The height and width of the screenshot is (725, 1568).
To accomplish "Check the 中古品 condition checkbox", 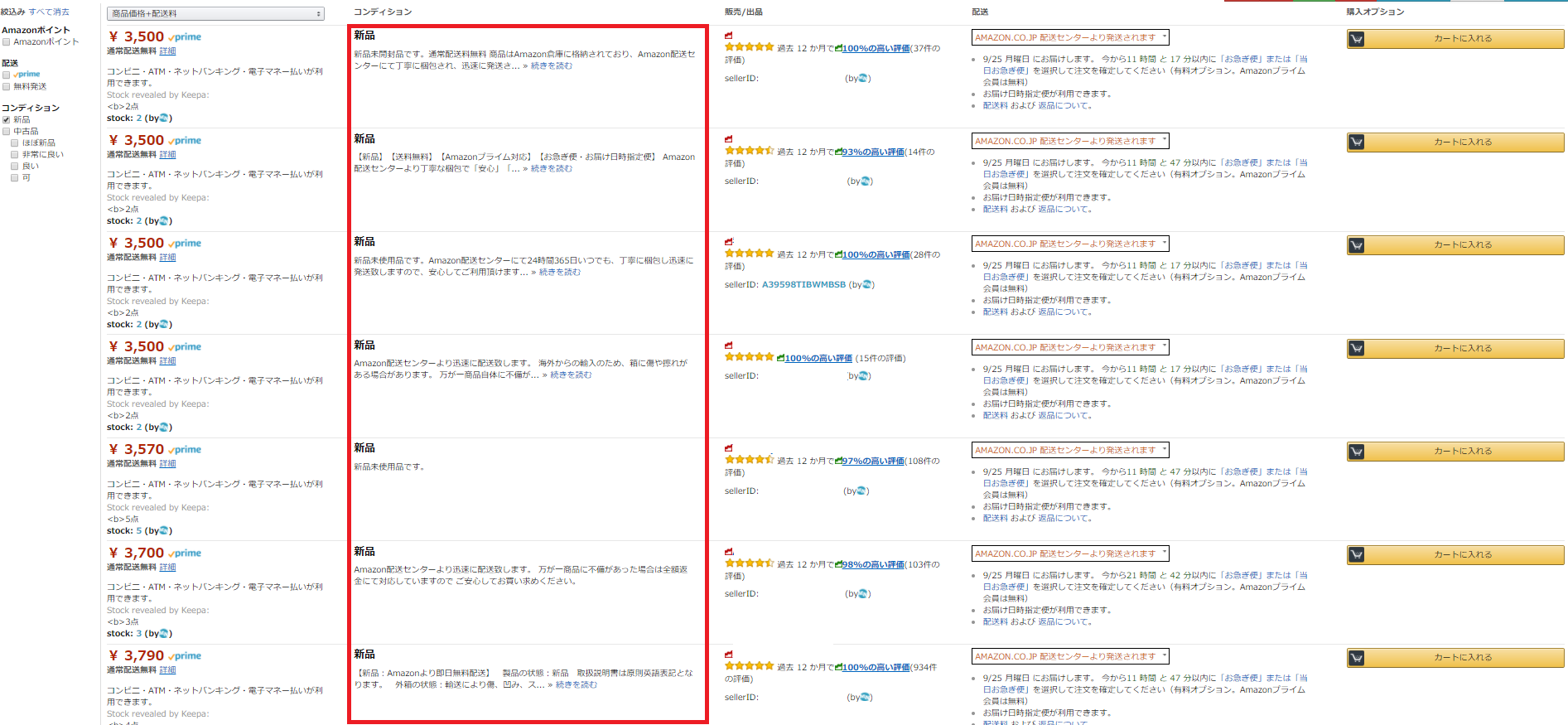I will (x=7, y=131).
